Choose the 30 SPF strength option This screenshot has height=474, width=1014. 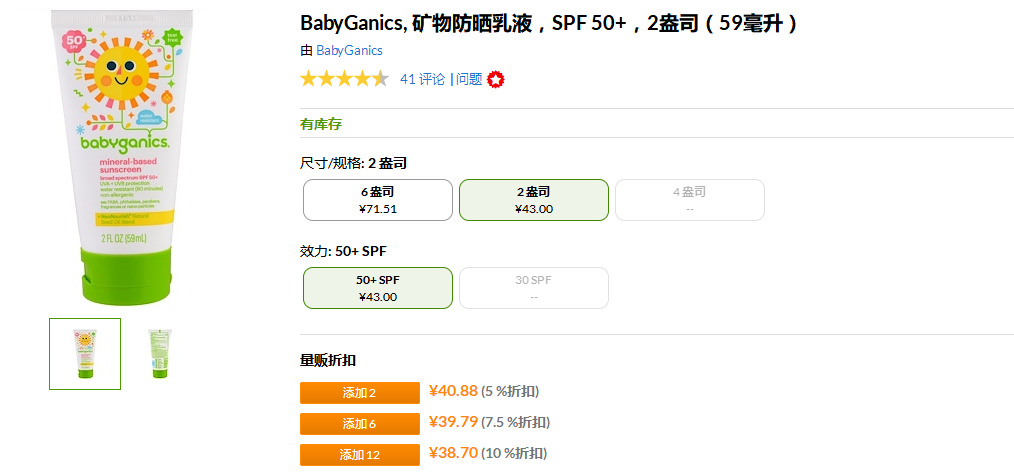[533, 288]
